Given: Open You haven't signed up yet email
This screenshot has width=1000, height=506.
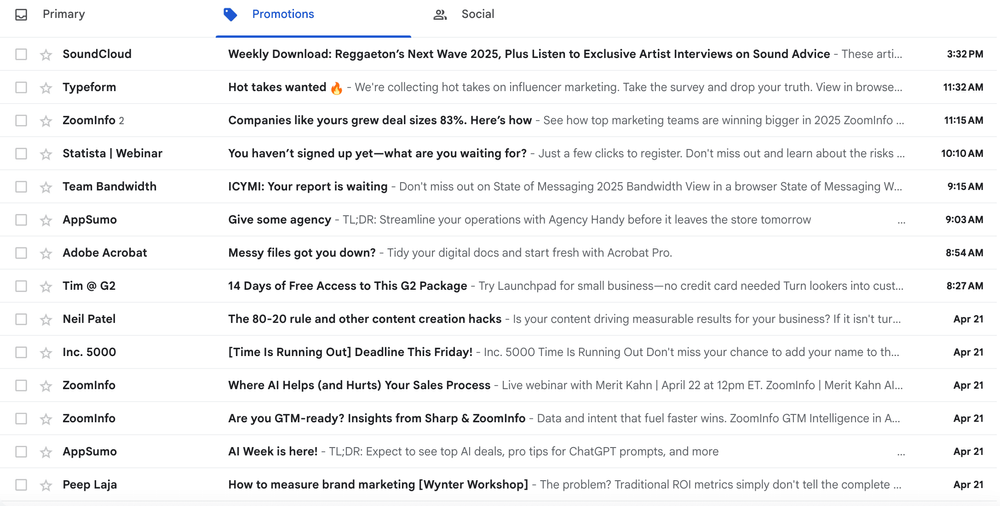Looking at the screenshot, I should (378, 154).
